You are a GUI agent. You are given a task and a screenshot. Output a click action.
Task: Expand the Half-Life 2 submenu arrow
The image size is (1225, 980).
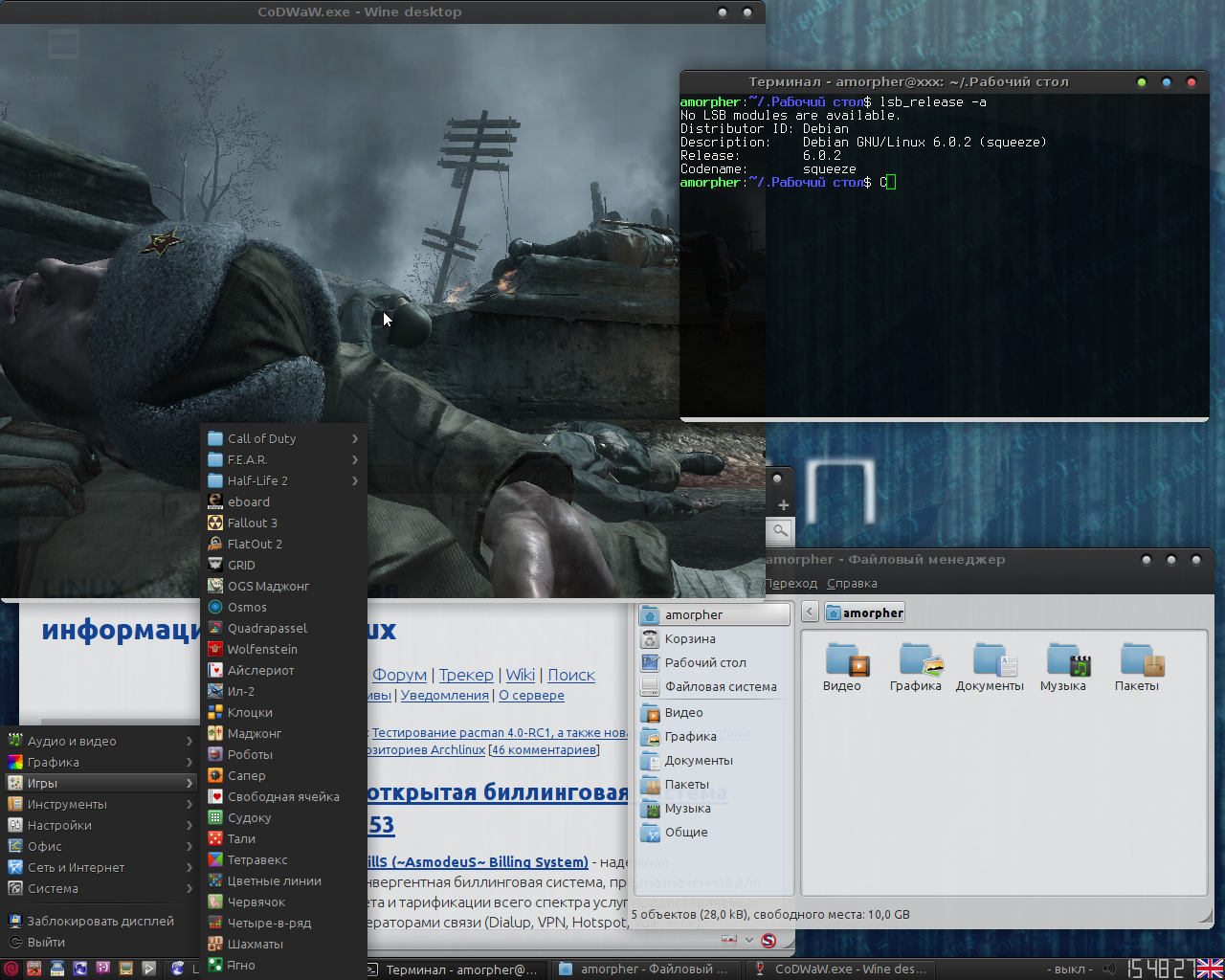[355, 480]
